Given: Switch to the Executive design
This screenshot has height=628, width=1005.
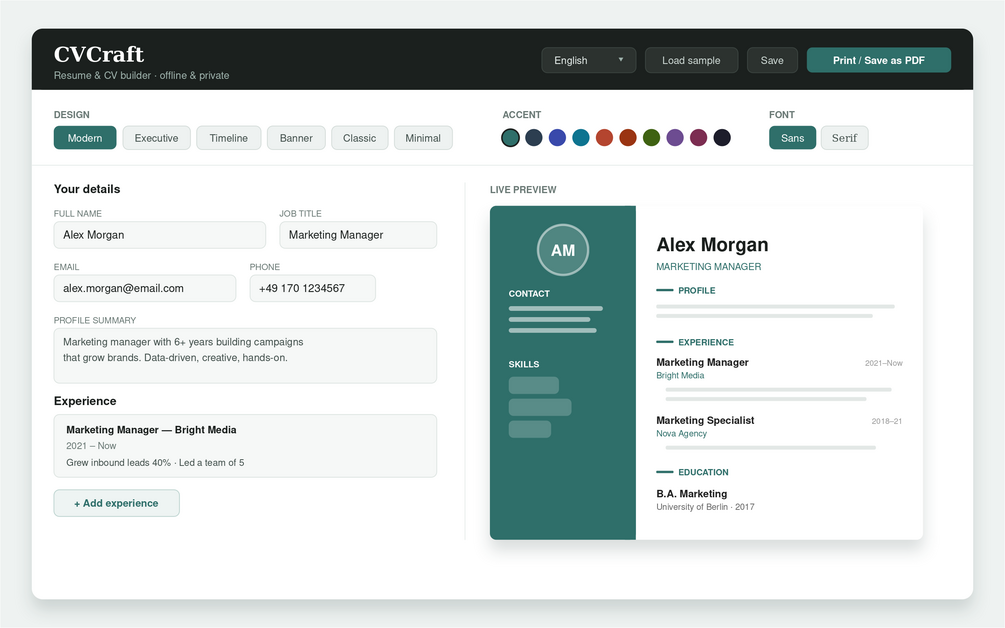Looking at the screenshot, I should click(156, 138).
